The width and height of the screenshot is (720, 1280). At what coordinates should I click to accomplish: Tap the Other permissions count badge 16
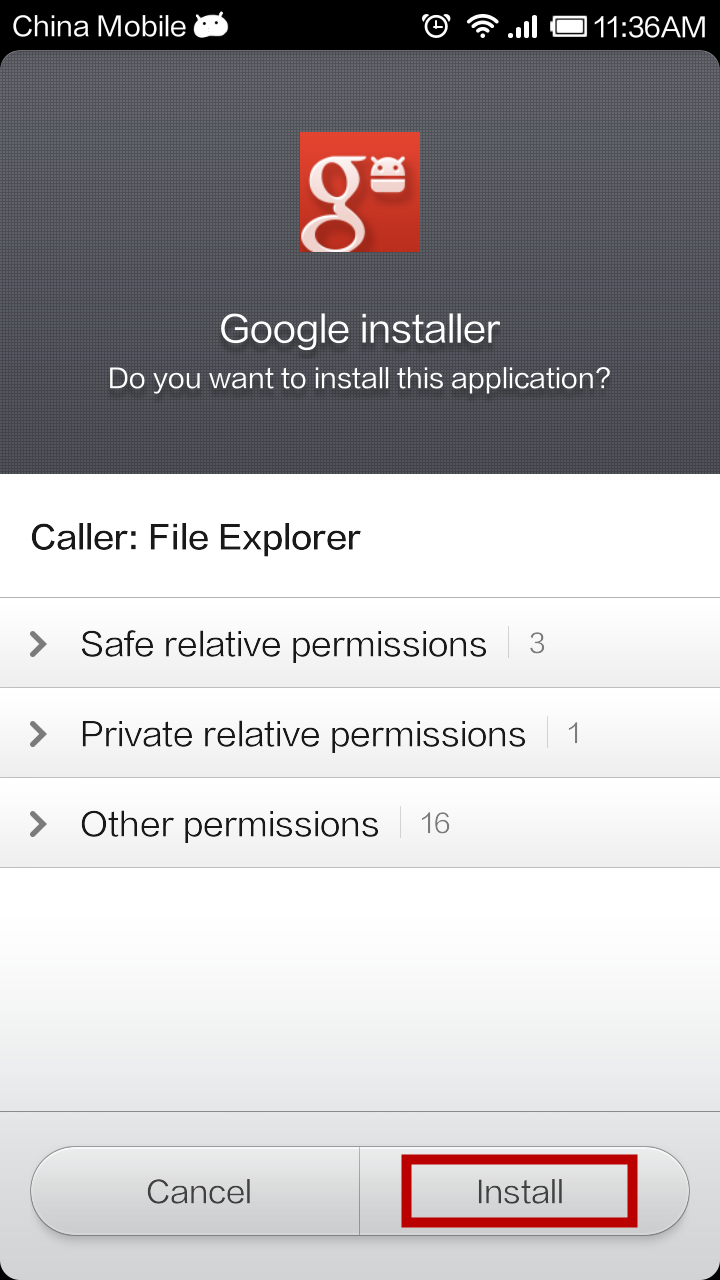click(435, 823)
